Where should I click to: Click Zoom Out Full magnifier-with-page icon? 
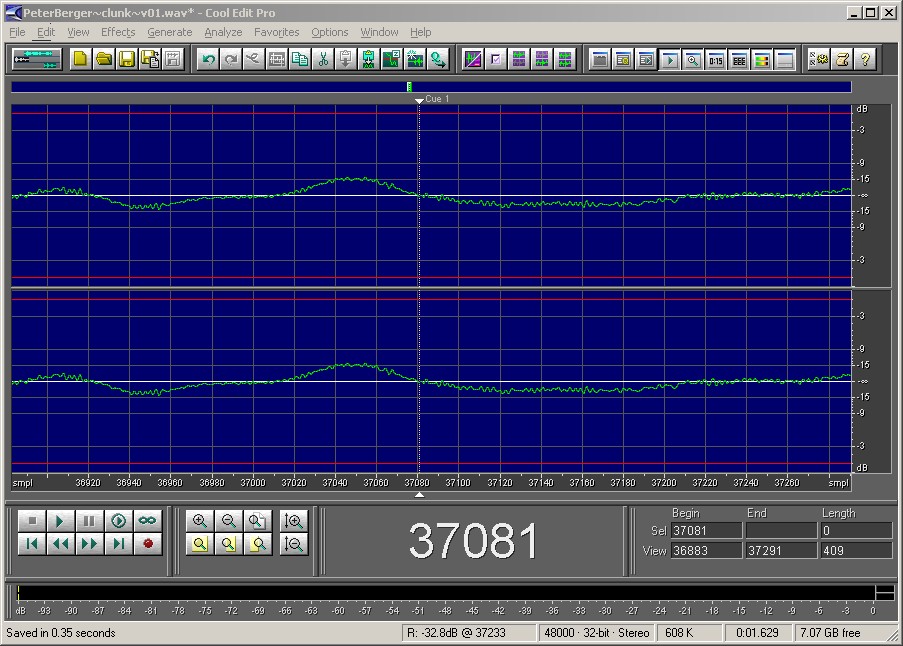pyautogui.click(x=257, y=521)
